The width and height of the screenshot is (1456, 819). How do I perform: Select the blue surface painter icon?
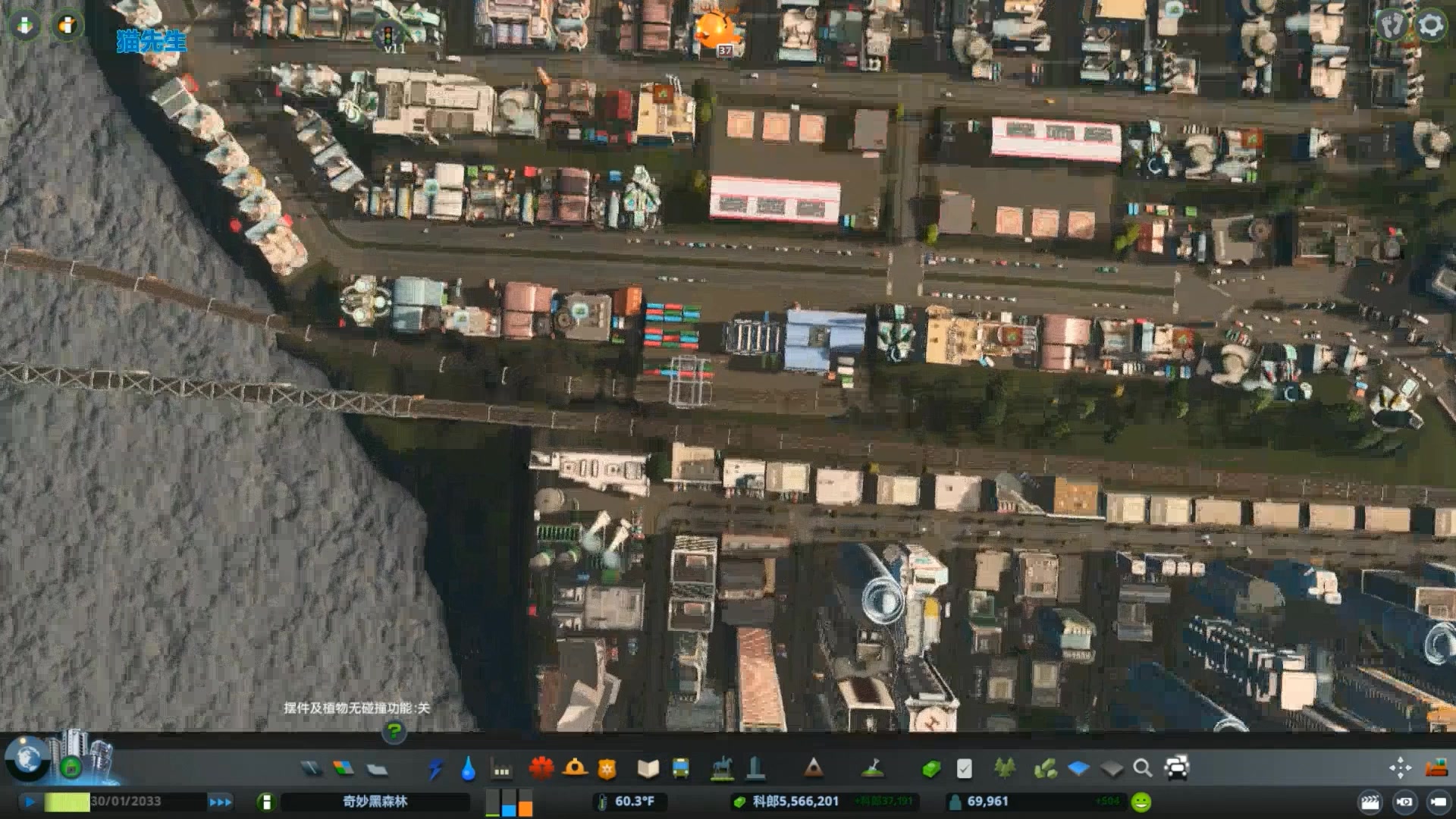1078,769
